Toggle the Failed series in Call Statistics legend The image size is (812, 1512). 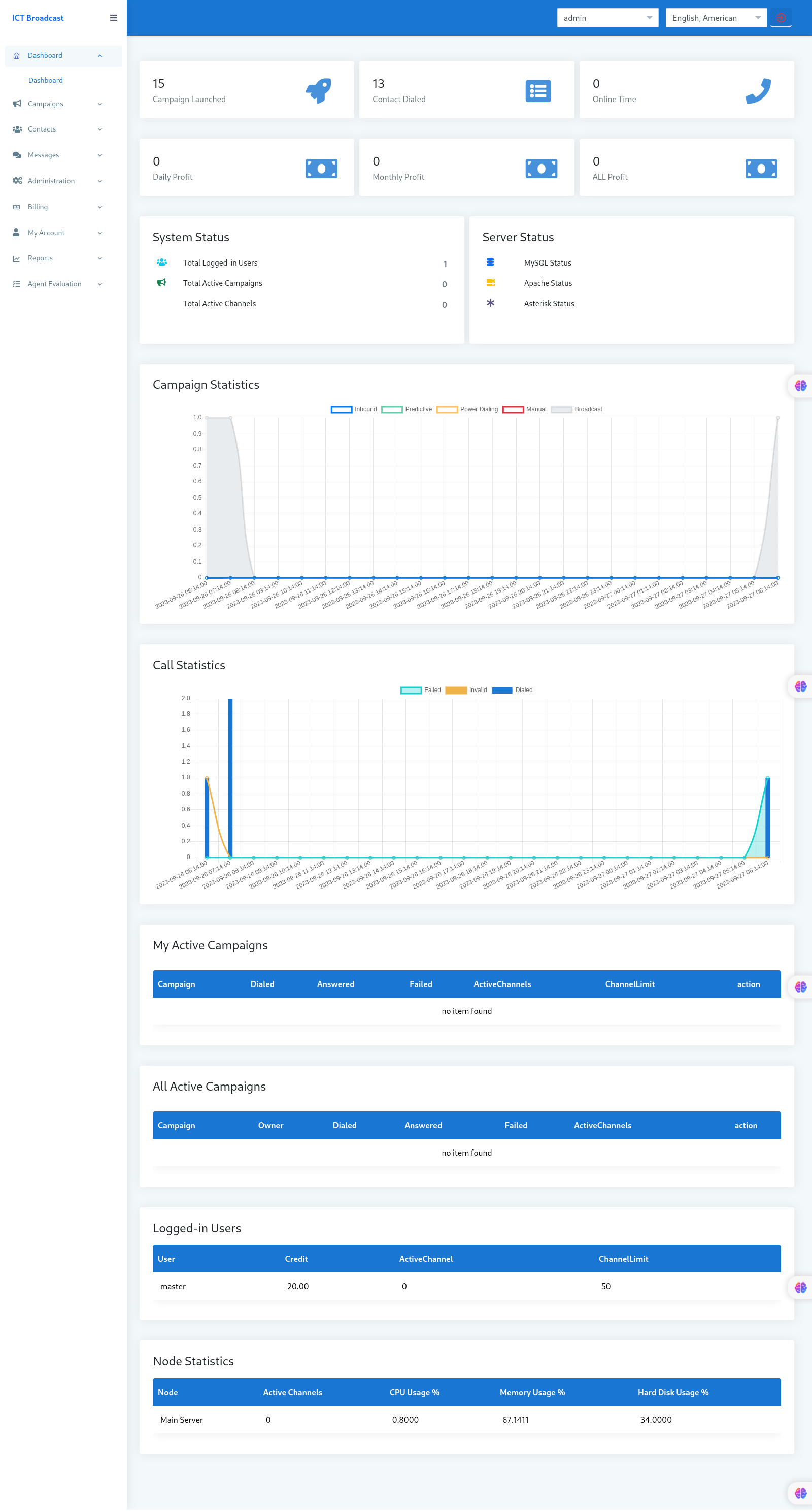point(421,689)
